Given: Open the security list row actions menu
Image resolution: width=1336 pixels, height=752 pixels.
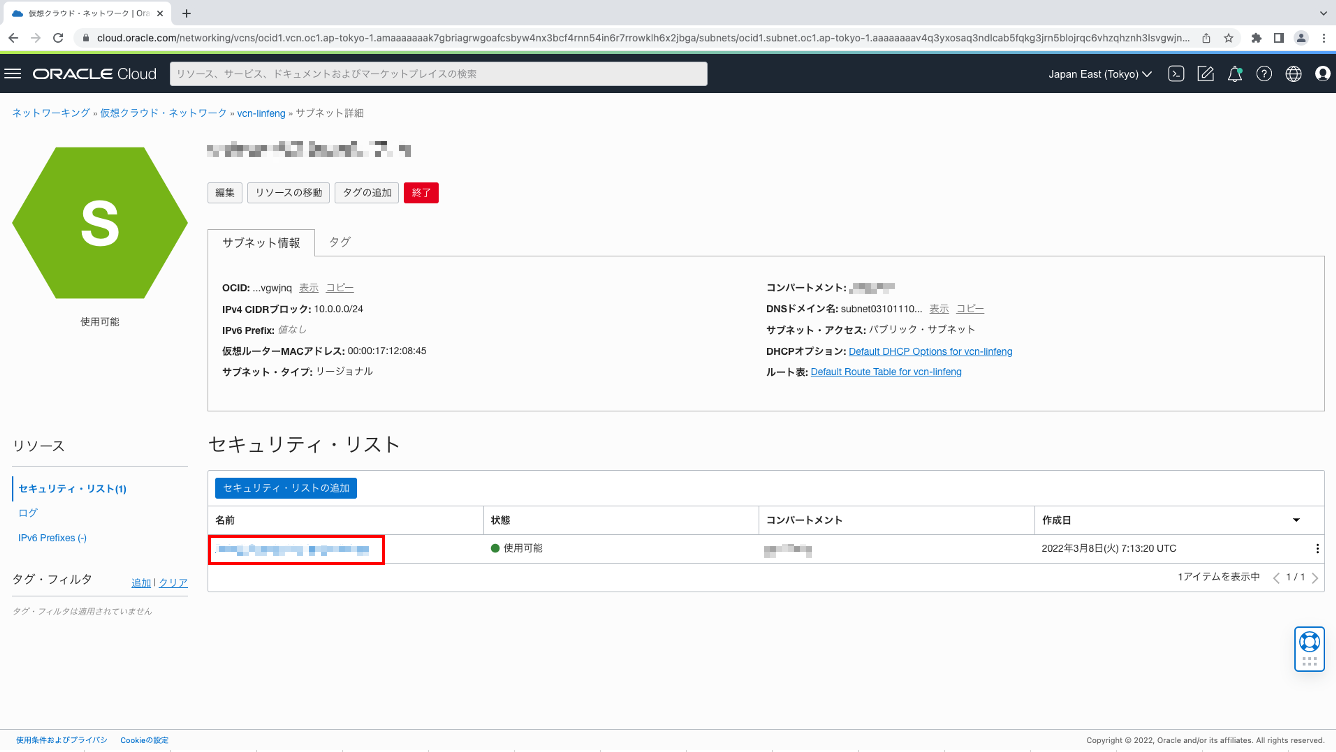Looking at the screenshot, I should 1317,548.
